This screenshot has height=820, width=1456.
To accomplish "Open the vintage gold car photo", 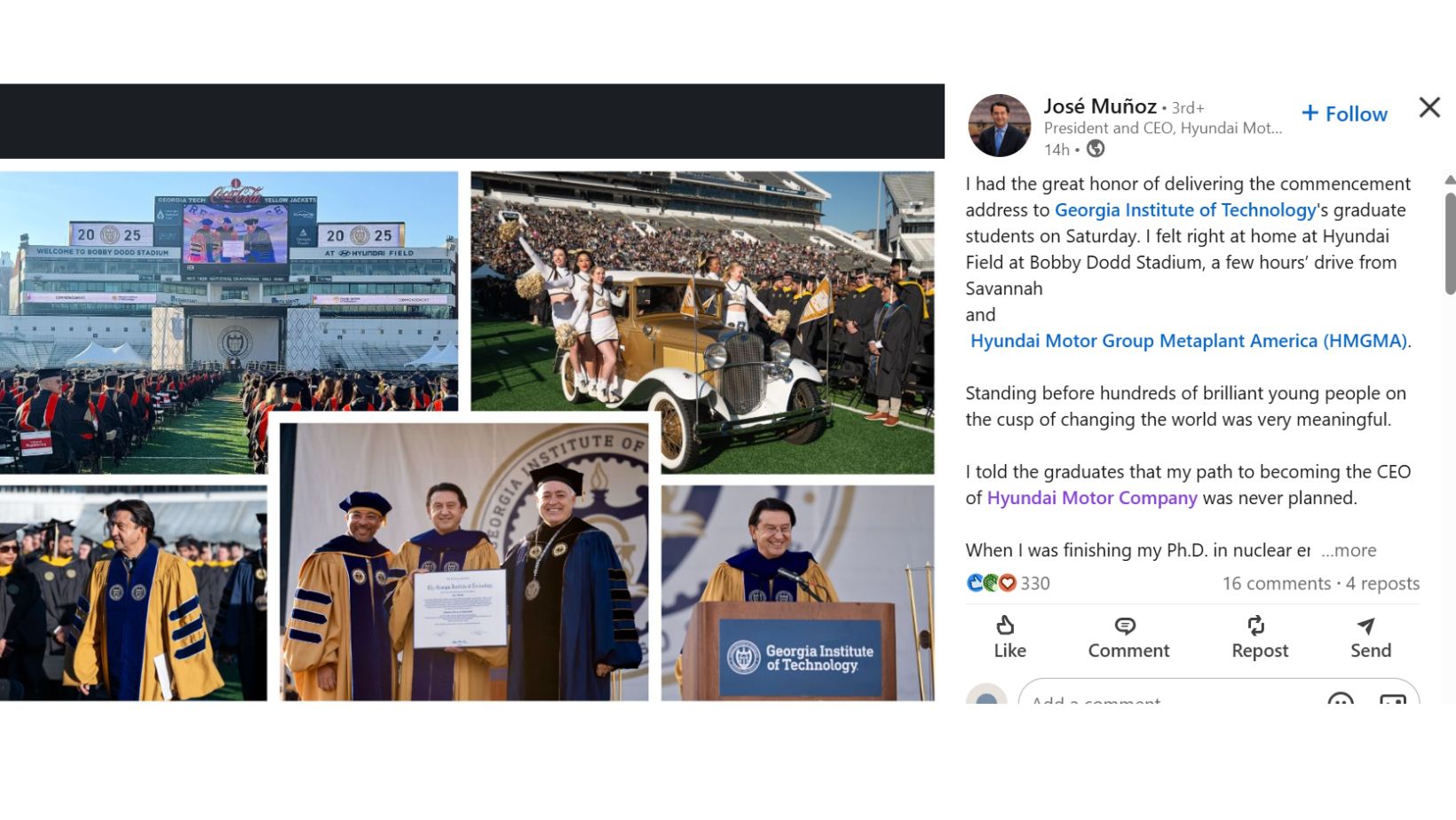I will [x=702, y=322].
